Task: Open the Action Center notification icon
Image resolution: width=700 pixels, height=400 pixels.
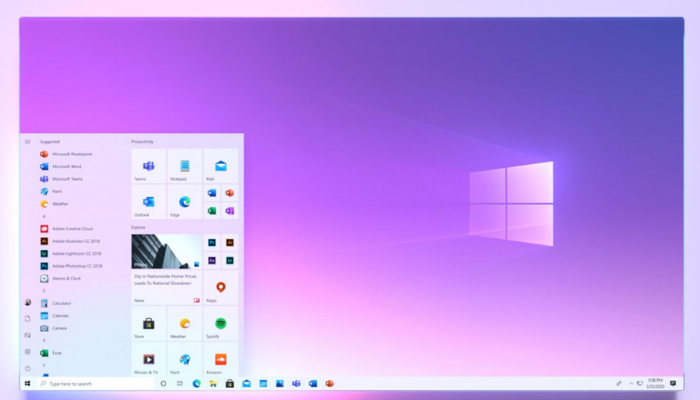Action: (x=673, y=383)
